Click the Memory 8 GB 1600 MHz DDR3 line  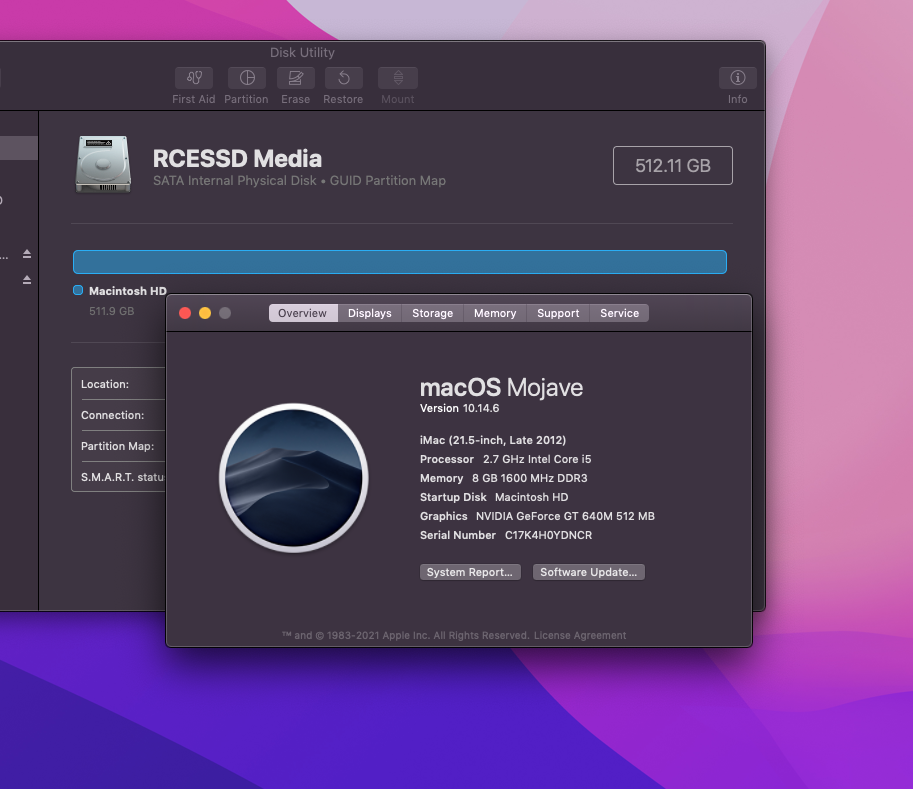(x=504, y=478)
